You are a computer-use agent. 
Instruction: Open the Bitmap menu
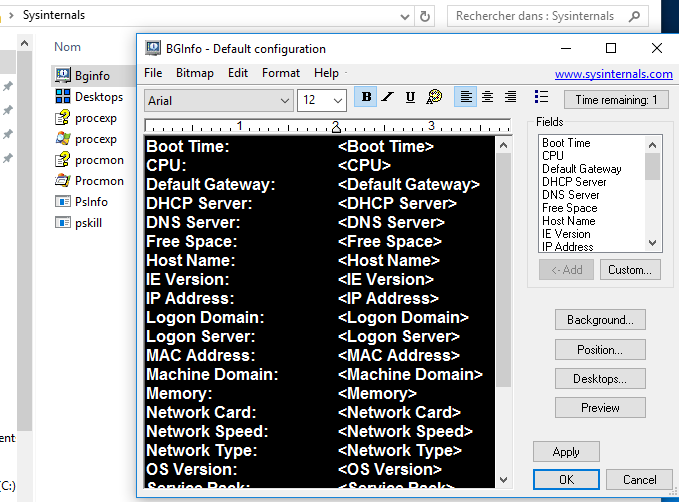[x=195, y=73]
